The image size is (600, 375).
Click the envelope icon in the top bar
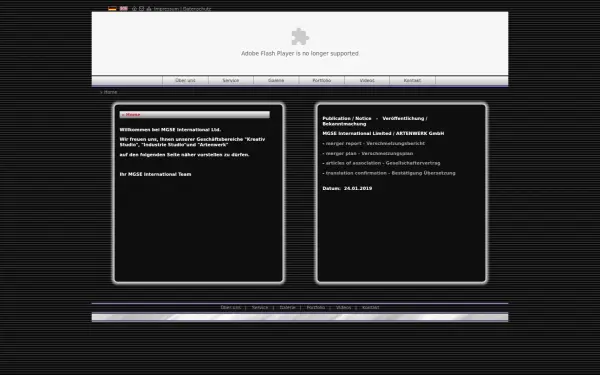141,8
